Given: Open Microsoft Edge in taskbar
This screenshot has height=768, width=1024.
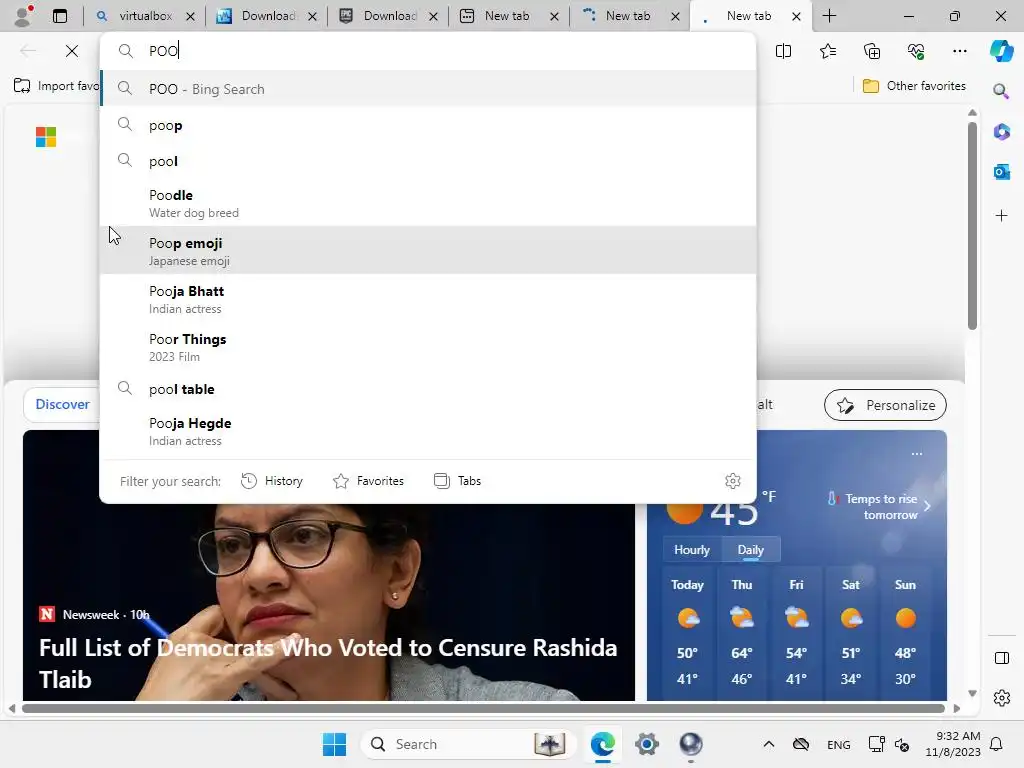Looking at the screenshot, I should point(603,744).
